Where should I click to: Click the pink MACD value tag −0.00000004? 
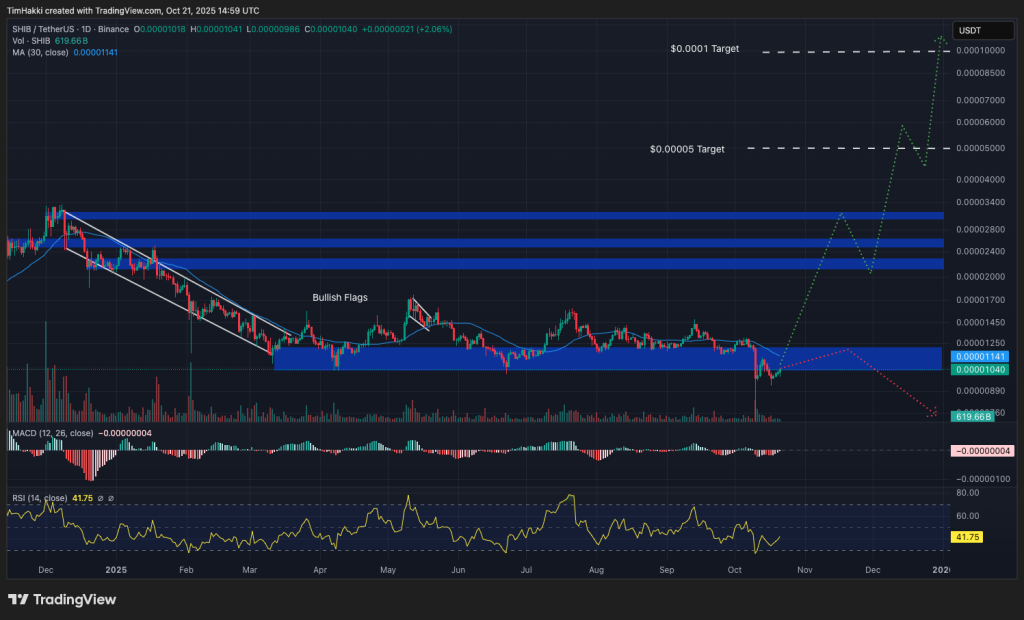tap(981, 451)
